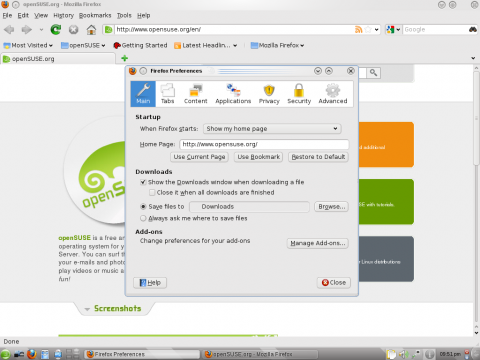
Task: Reload the page with the green Reload icon
Action: pyautogui.click(x=56, y=30)
